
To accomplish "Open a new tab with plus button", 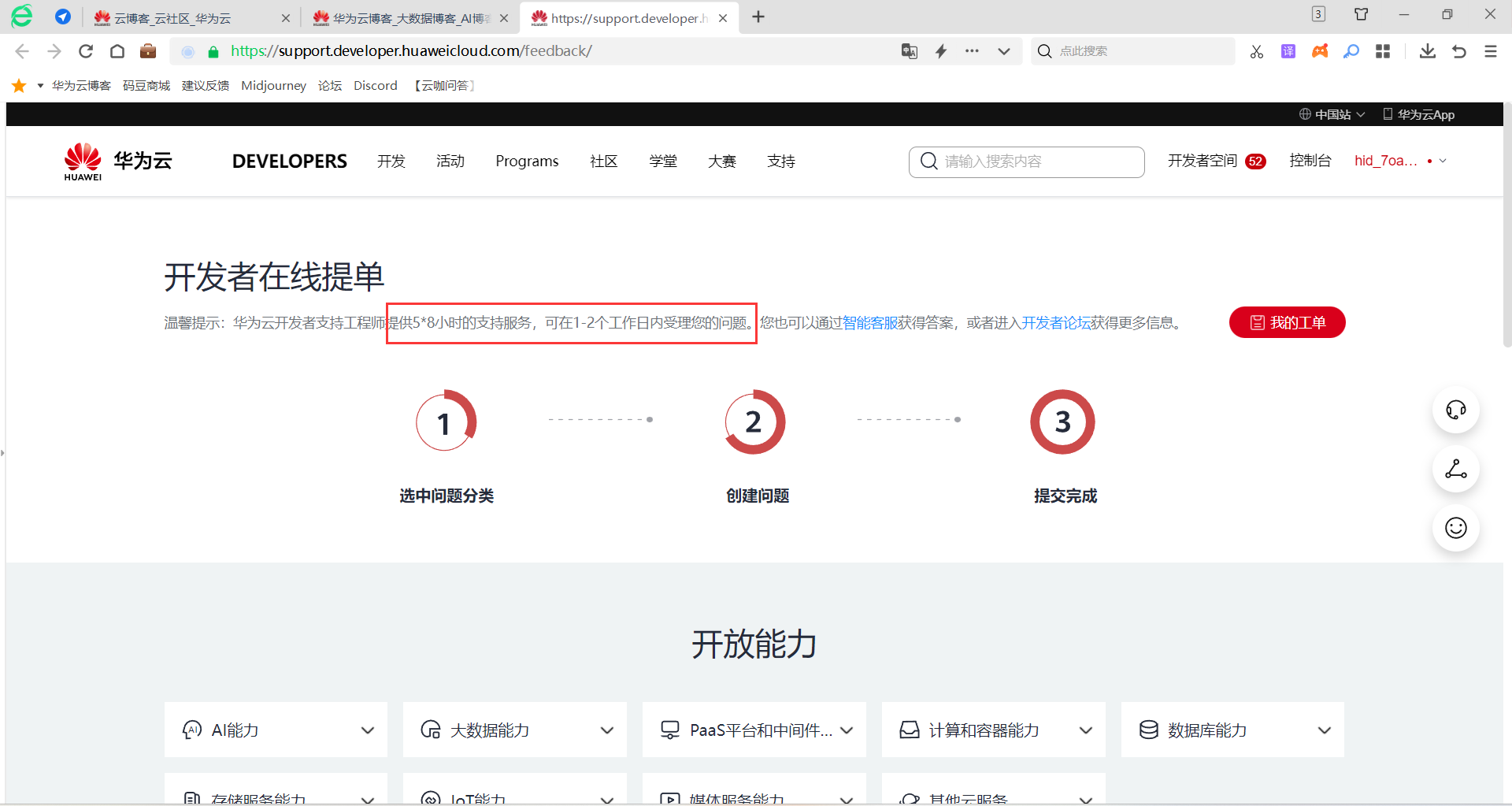I will click(758, 17).
